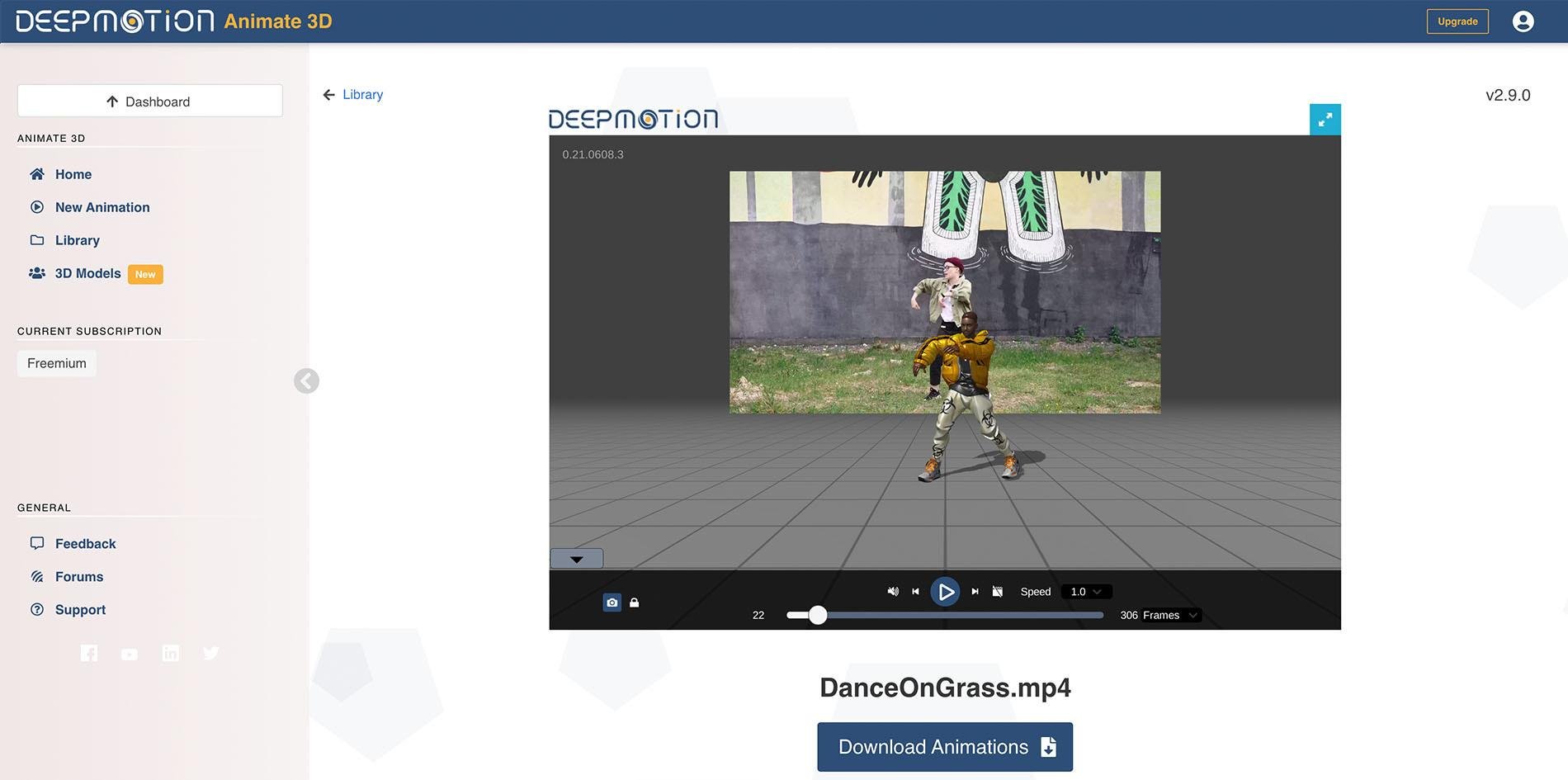Image resolution: width=1568 pixels, height=780 pixels.
Task: Click the camera snapshot icon
Action: click(612, 603)
